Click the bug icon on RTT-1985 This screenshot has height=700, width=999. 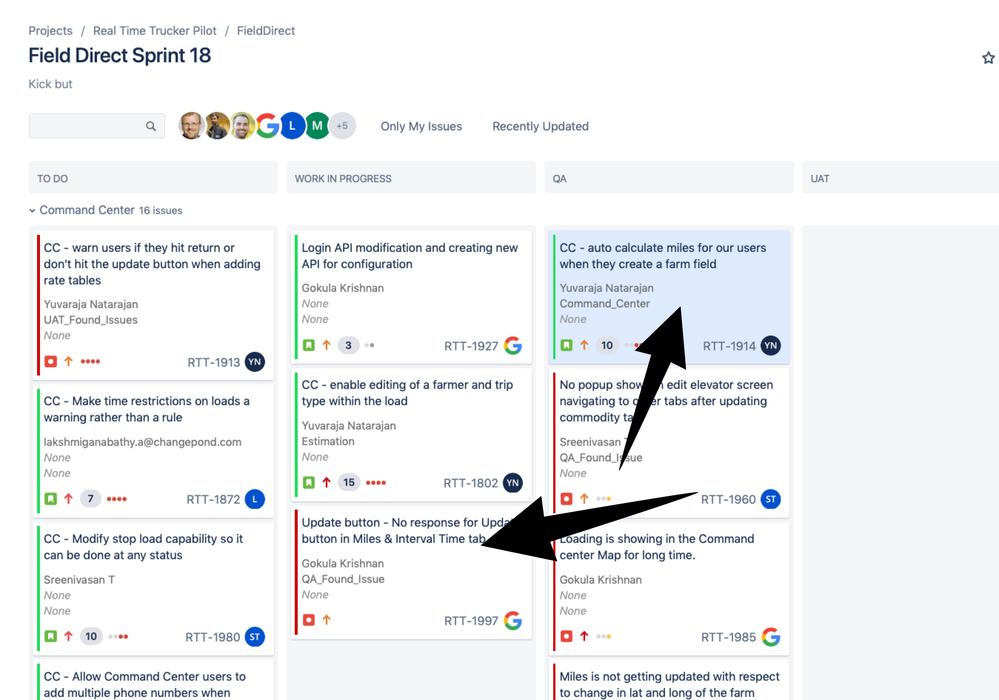(x=566, y=636)
